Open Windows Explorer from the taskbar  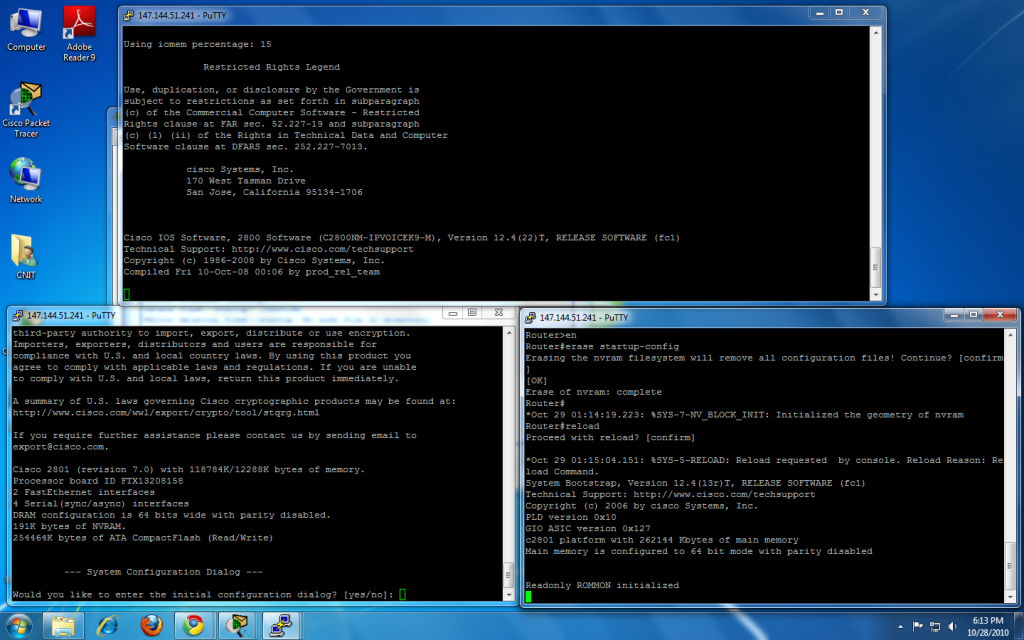tap(65, 625)
